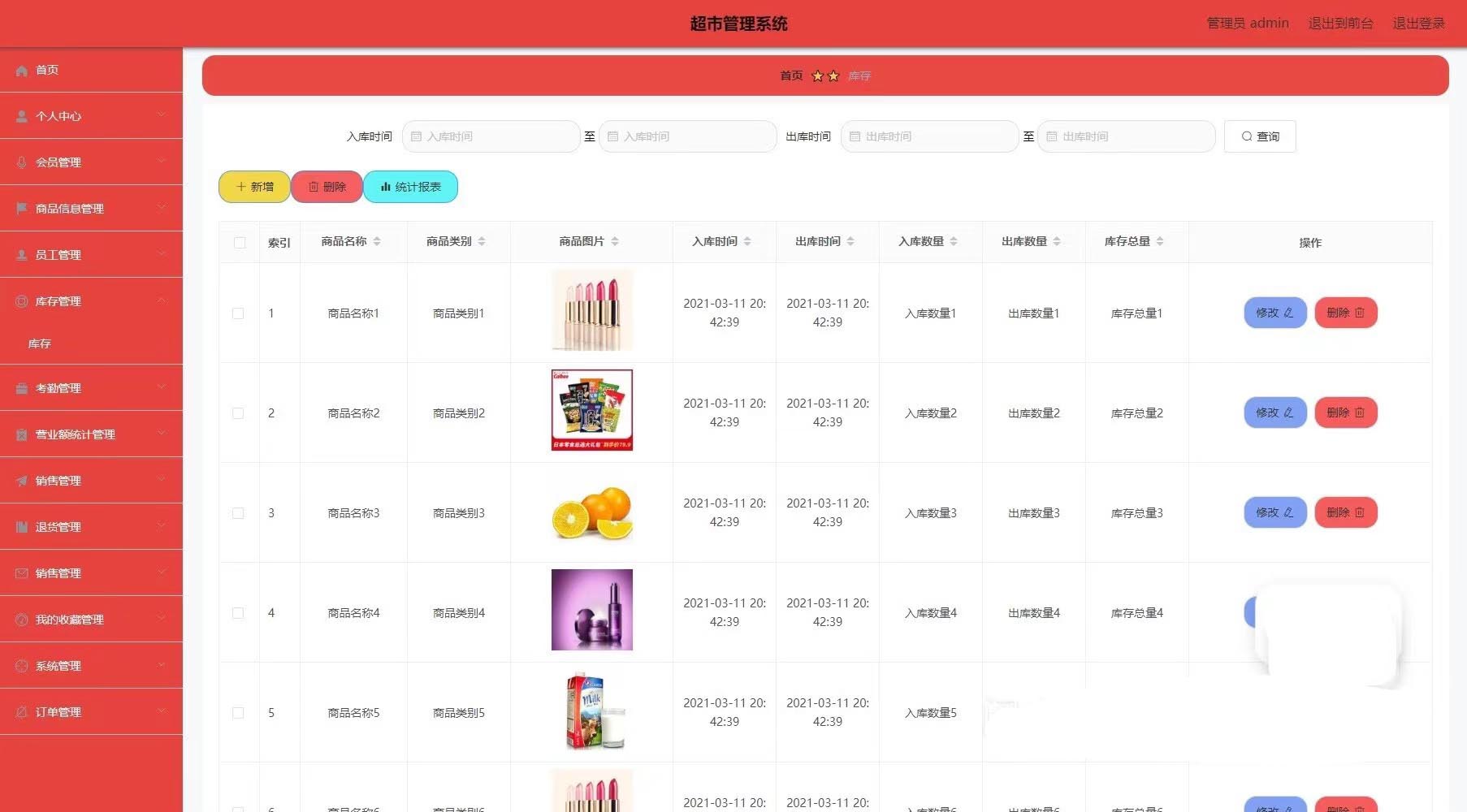Screen dimensions: 1467x812
Task: Click the briefcase icon beside 考勤管理
Action: click(x=22, y=388)
